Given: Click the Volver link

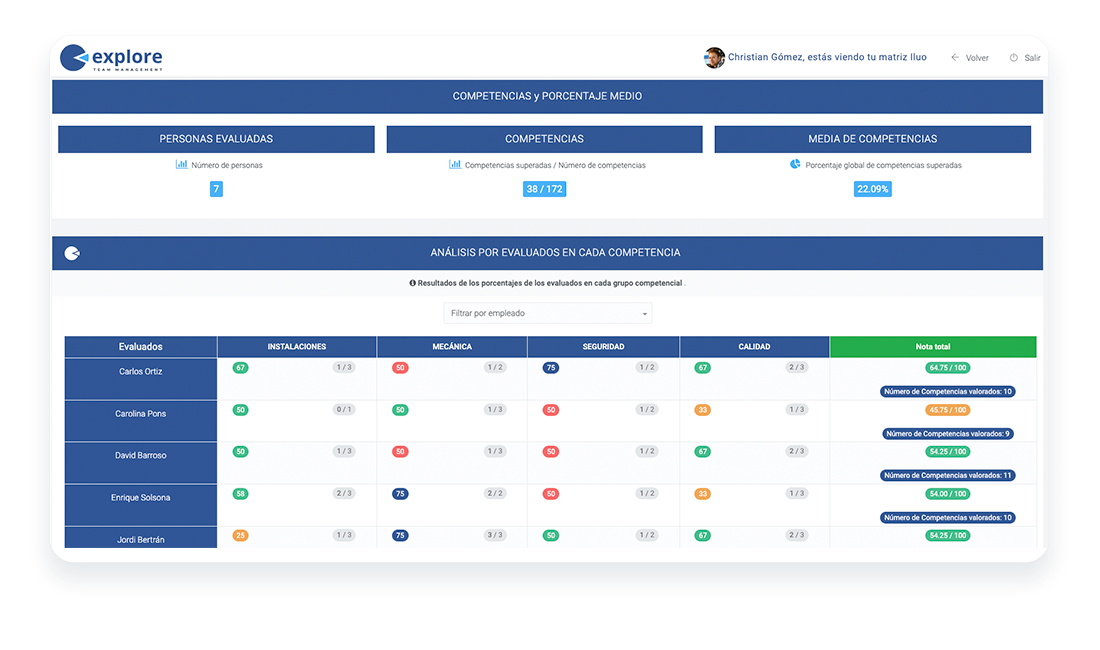Looking at the screenshot, I should pos(970,57).
